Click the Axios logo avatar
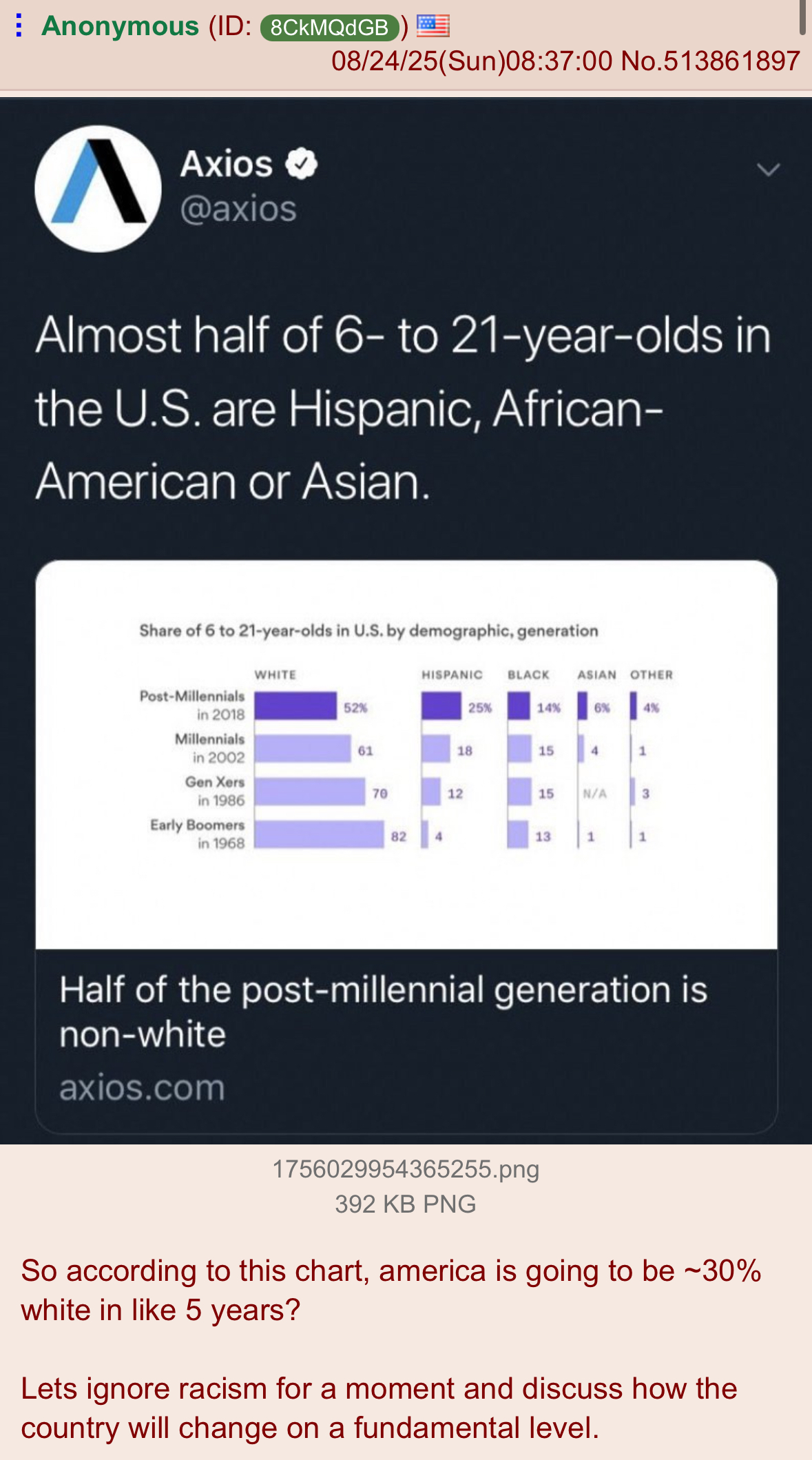Viewport: 812px width, 1460px height. [98, 189]
